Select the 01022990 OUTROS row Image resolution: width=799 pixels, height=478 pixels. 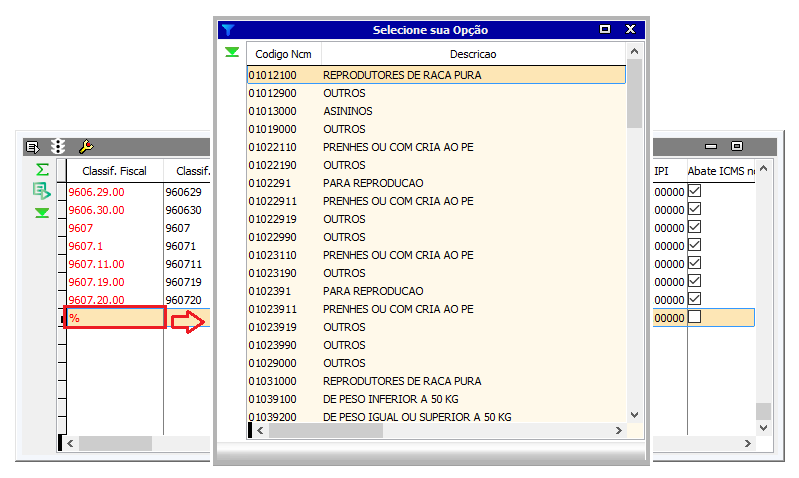pyautogui.click(x=436, y=237)
